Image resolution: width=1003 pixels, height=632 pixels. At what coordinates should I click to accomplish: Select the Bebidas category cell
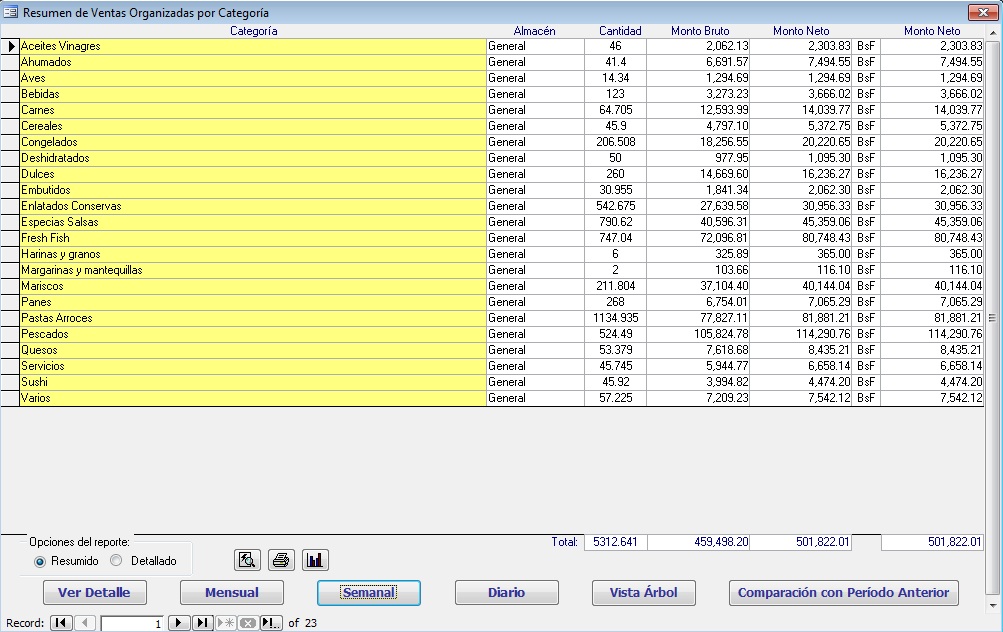(x=253, y=94)
